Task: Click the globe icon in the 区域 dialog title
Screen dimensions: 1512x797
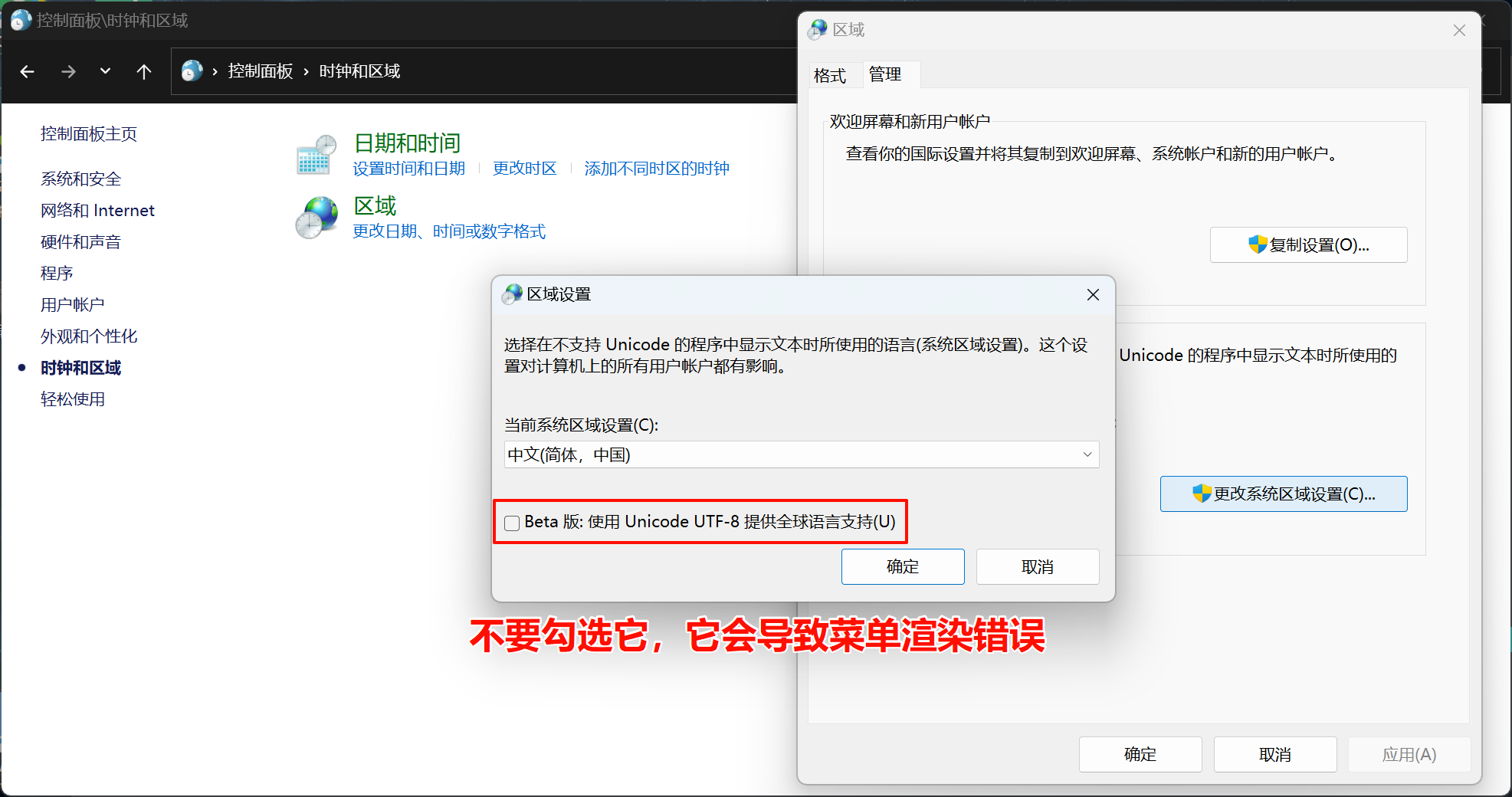Action: [818, 30]
